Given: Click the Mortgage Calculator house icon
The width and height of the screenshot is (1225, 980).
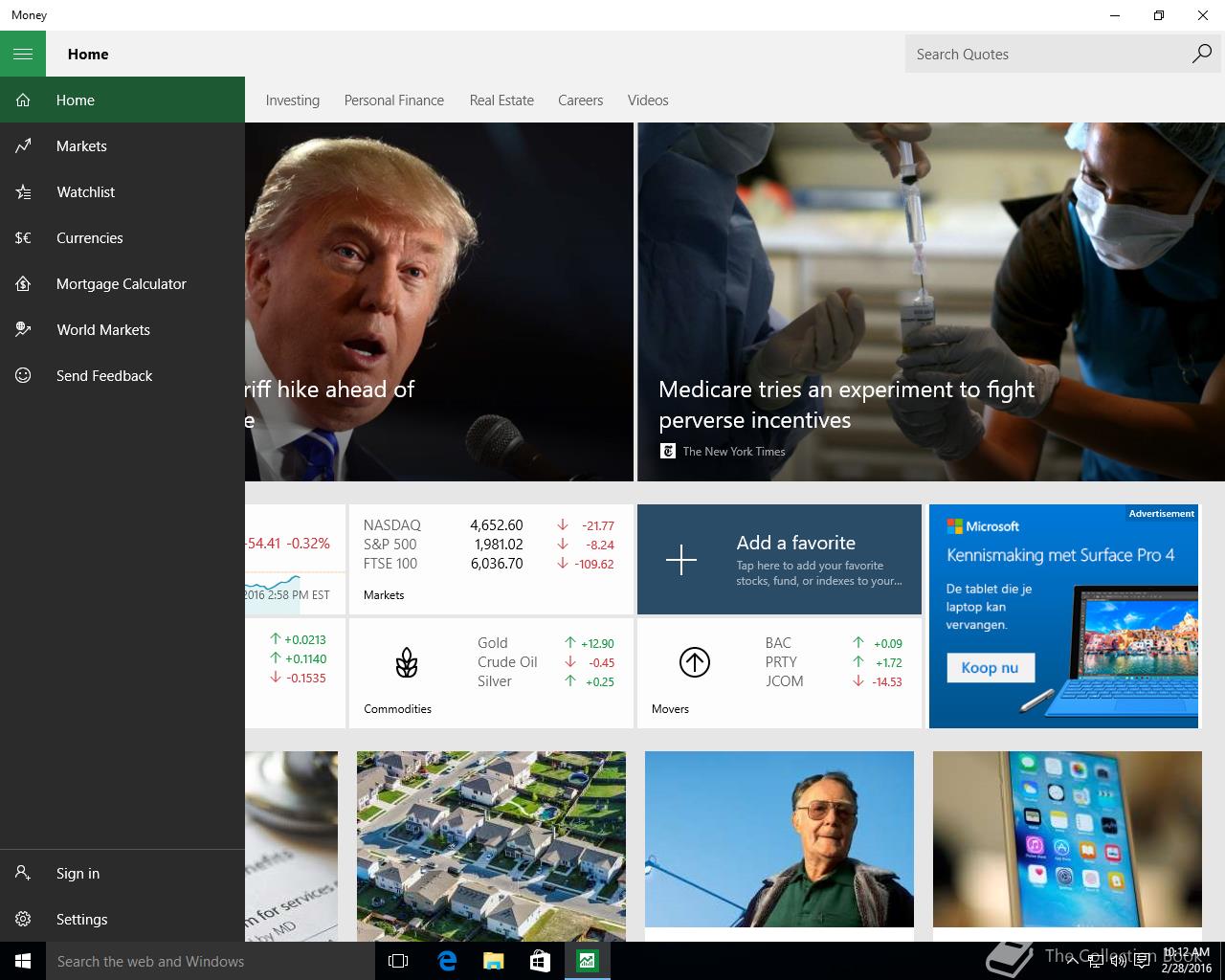Looking at the screenshot, I should 23,283.
